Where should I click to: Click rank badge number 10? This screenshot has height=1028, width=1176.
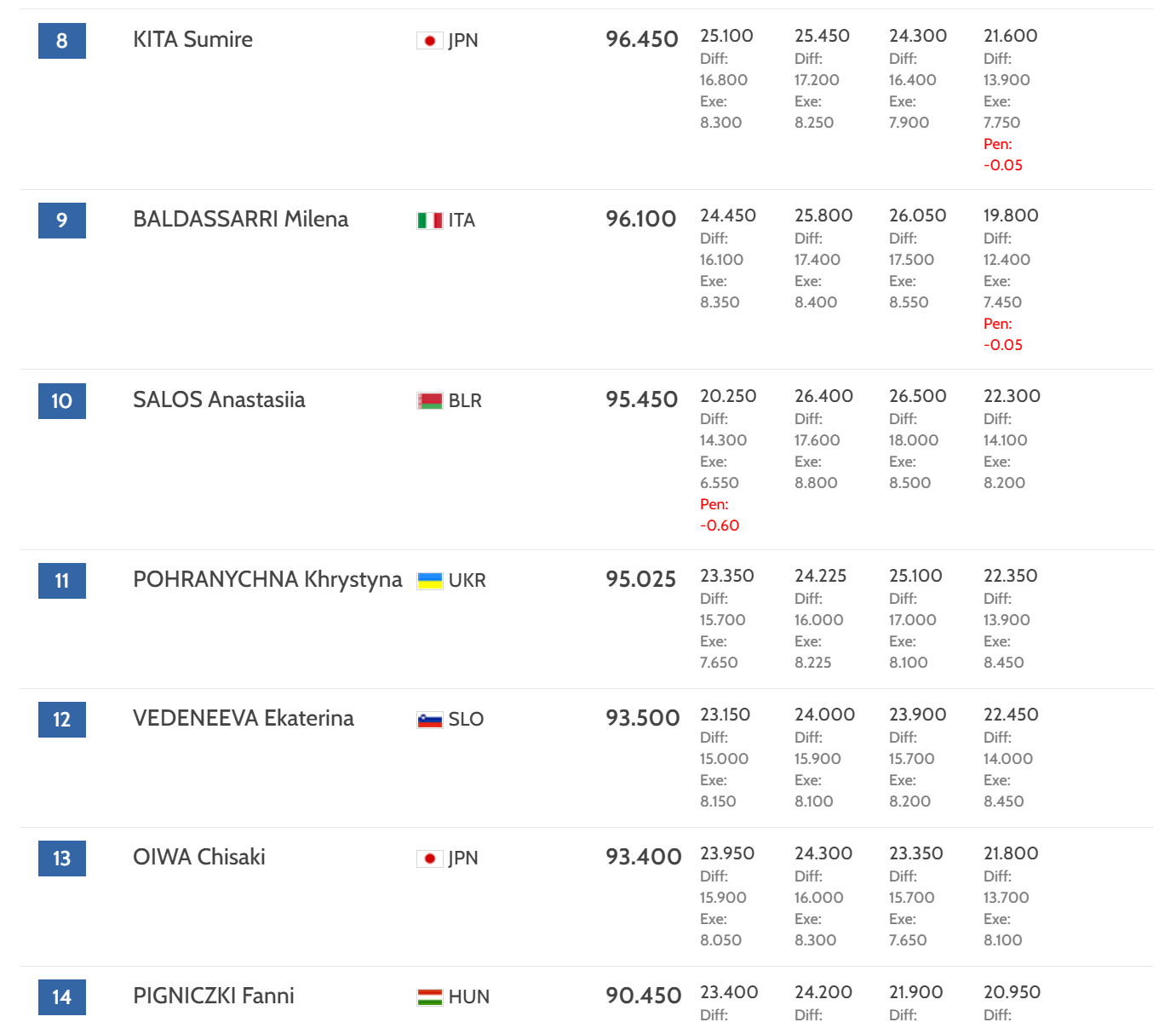pyautogui.click(x=62, y=401)
